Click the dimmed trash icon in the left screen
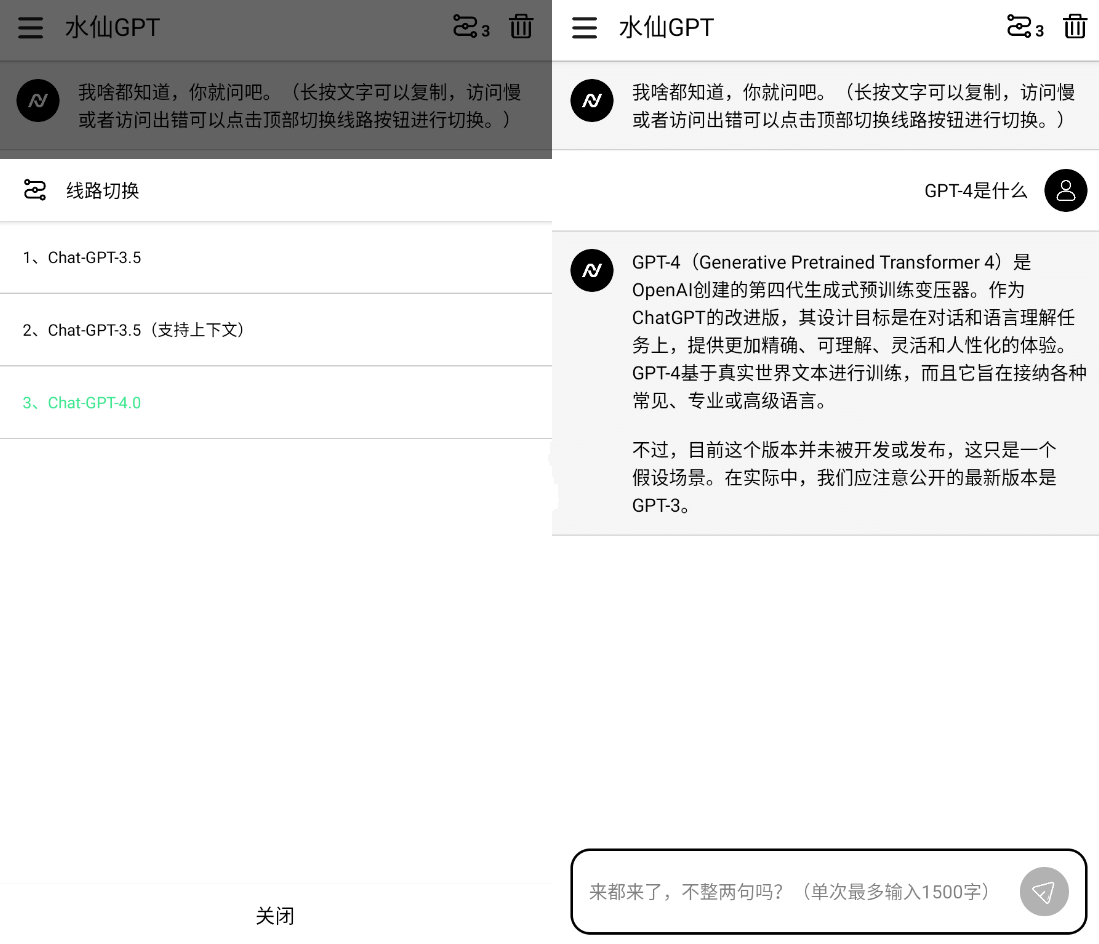Viewport: 1099px width, 944px height. (521, 27)
